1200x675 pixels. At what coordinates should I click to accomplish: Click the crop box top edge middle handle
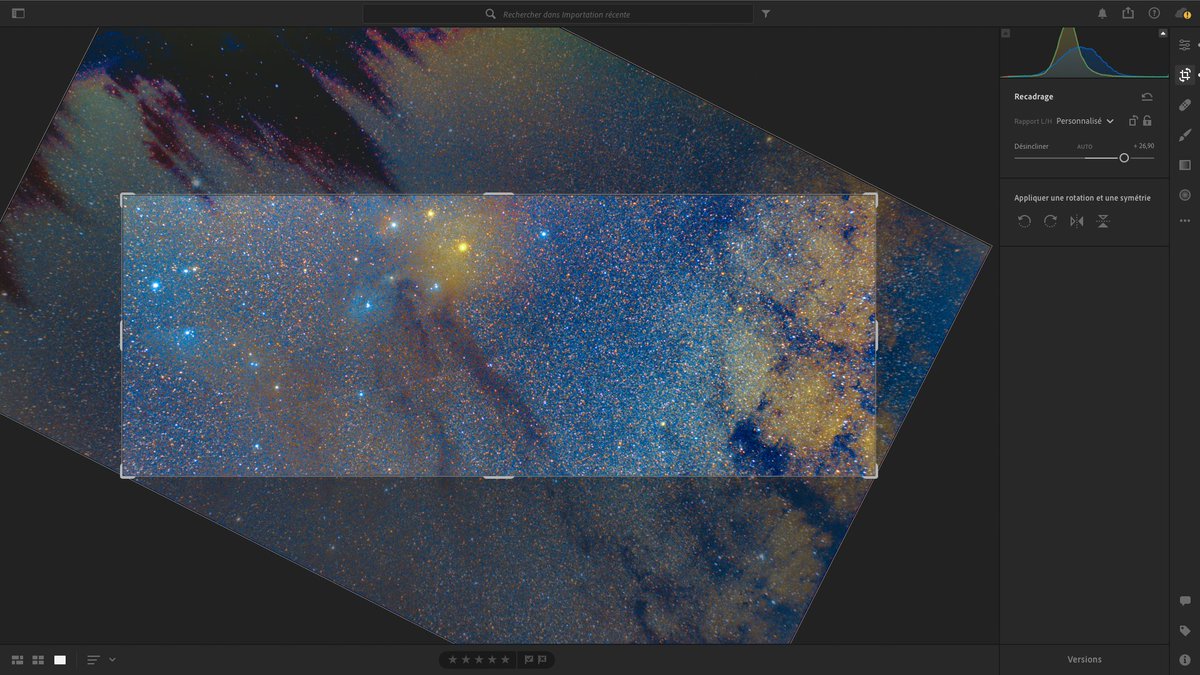[498, 195]
